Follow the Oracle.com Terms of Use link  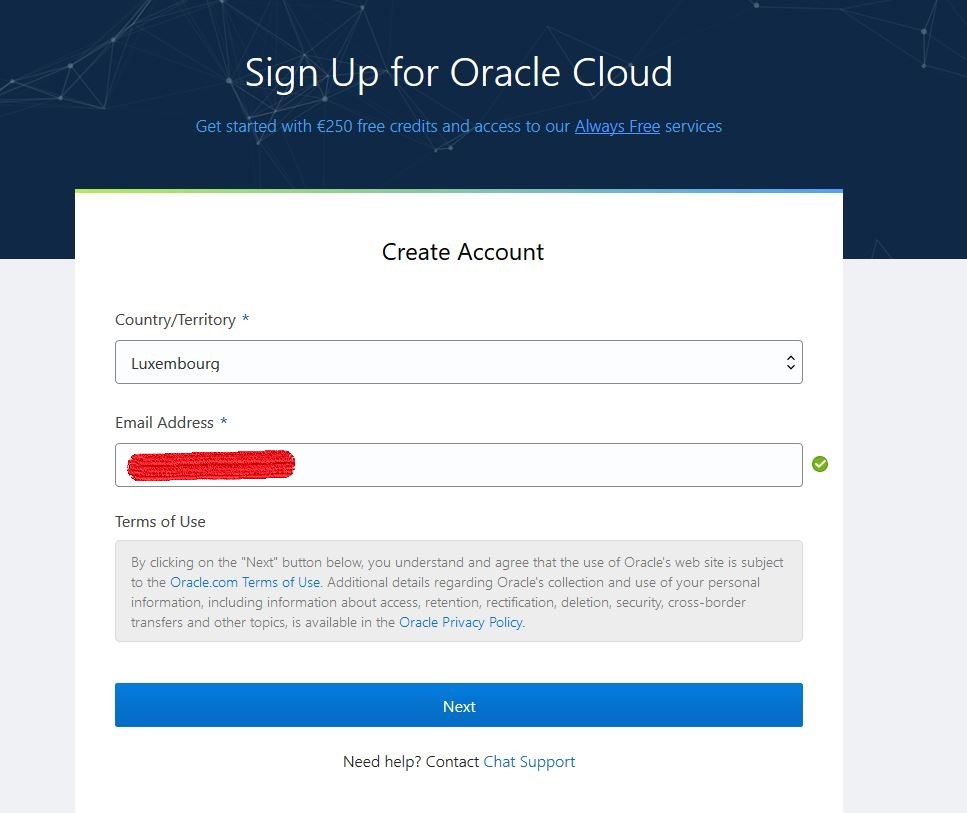(245, 582)
